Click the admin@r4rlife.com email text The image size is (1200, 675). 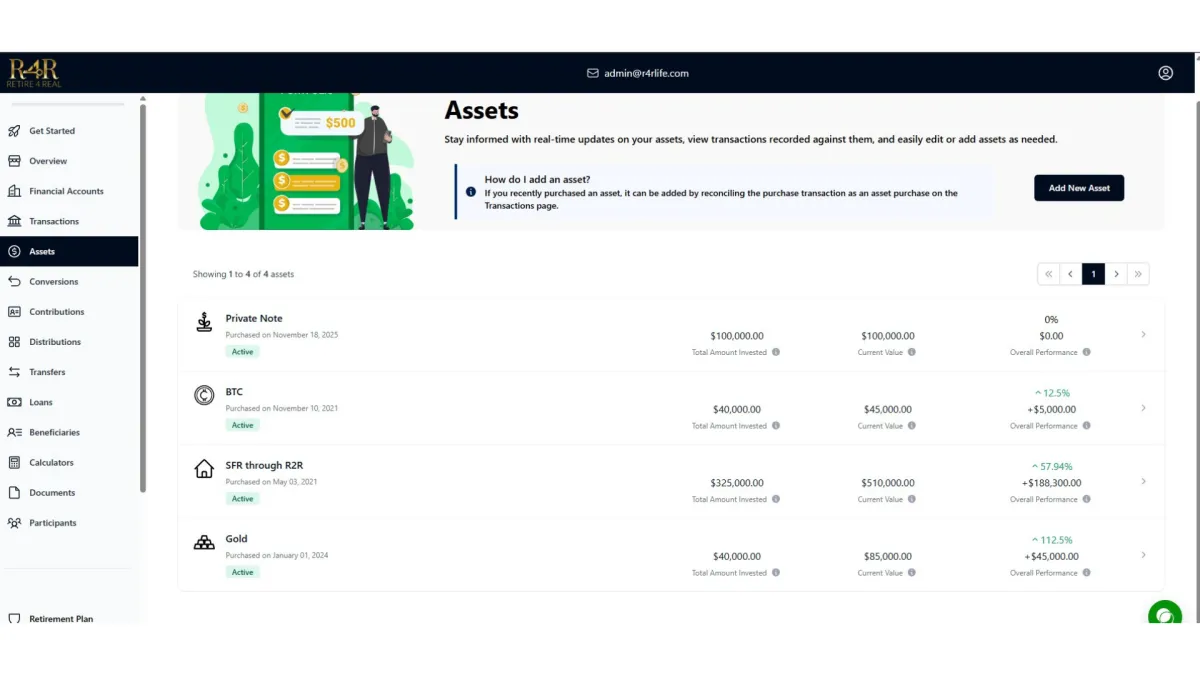pyautogui.click(x=646, y=73)
